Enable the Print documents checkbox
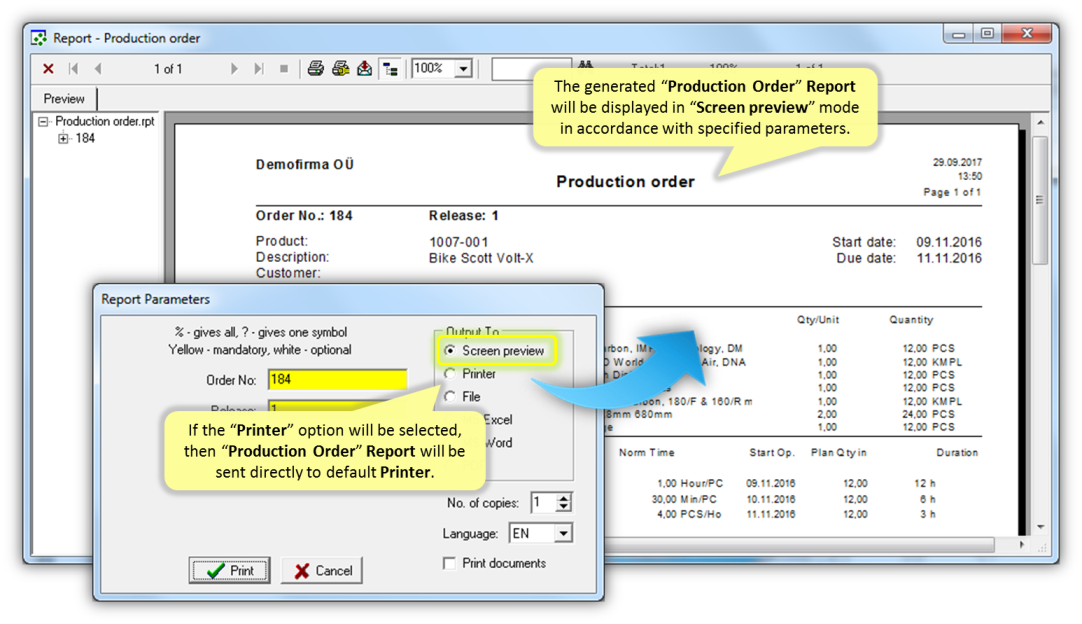Viewport: 1082px width, 624px height. 449,563
